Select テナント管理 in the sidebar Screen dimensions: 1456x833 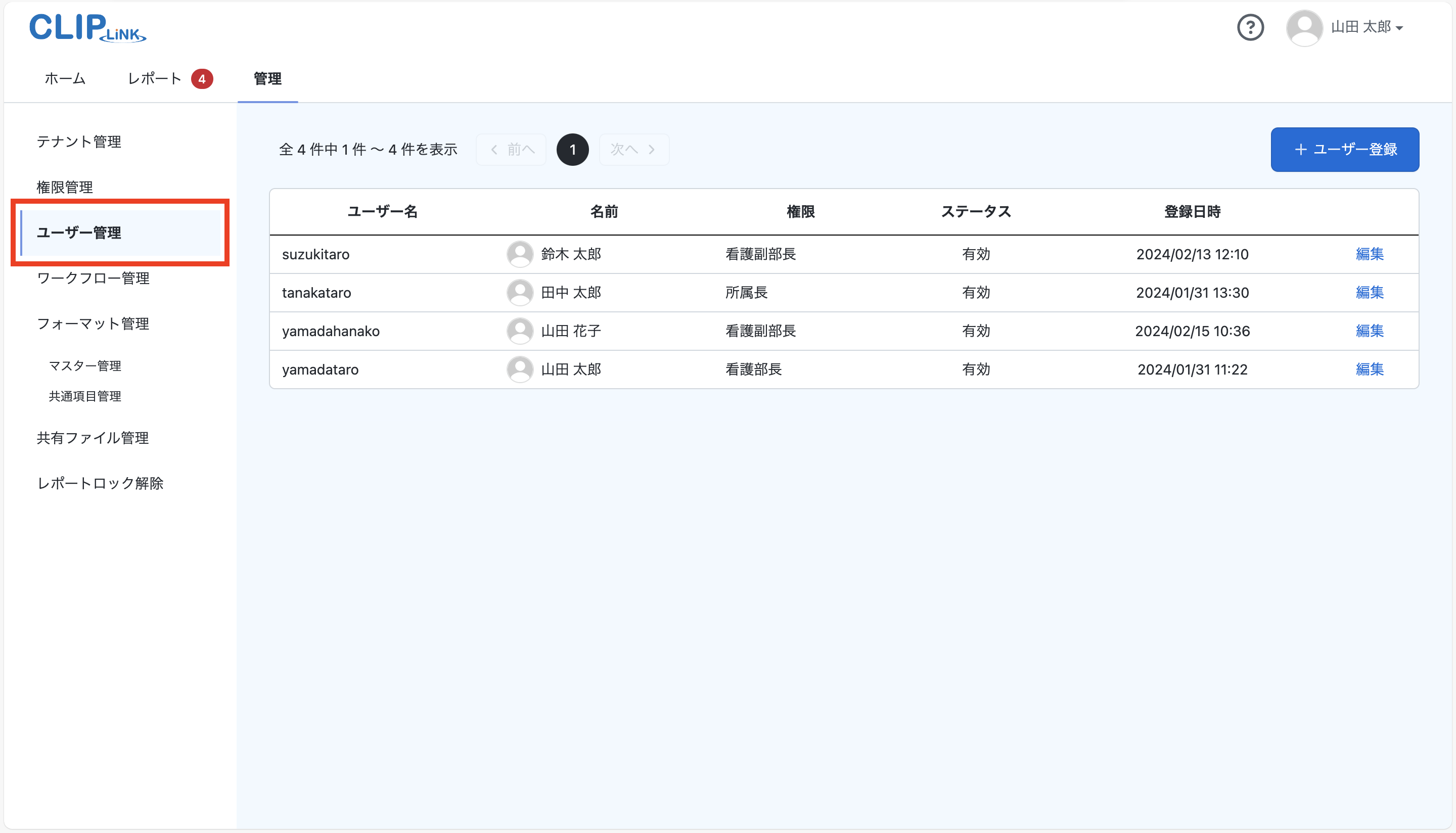[78, 142]
